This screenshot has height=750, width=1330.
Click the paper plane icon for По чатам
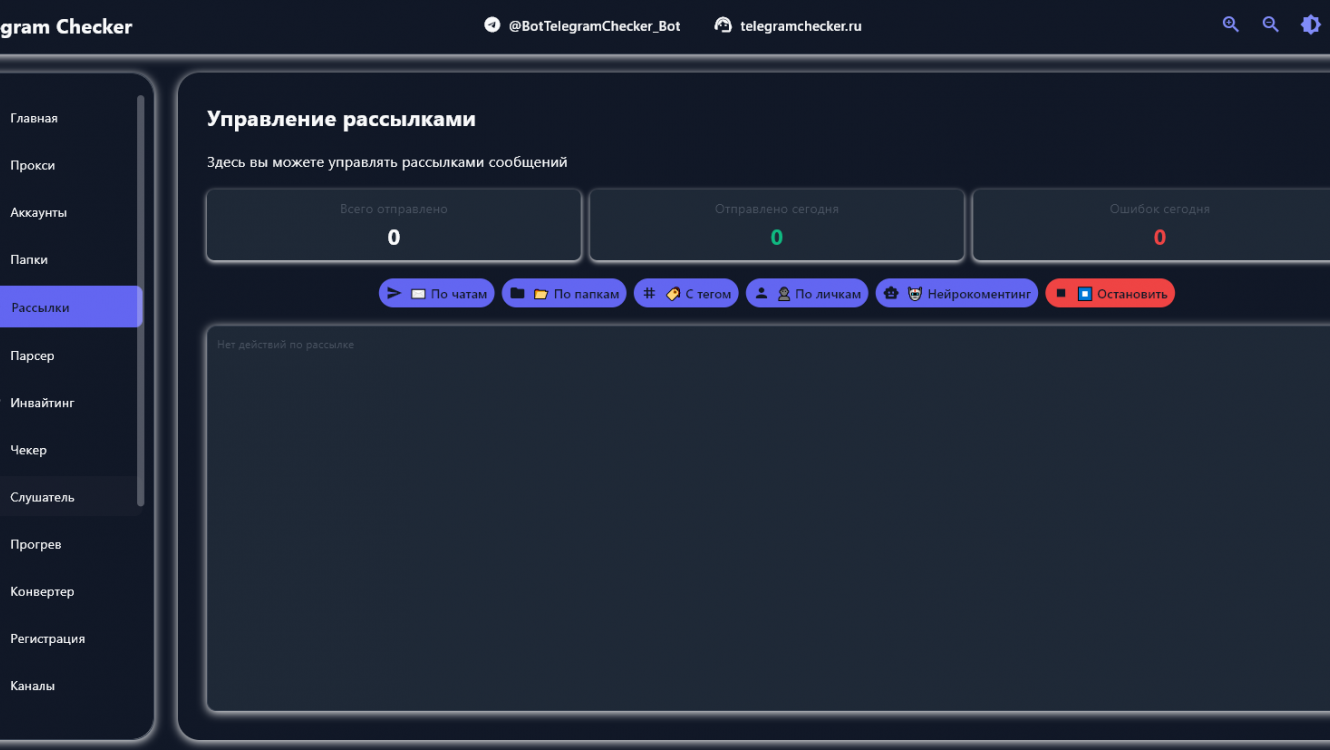[394, 293]
